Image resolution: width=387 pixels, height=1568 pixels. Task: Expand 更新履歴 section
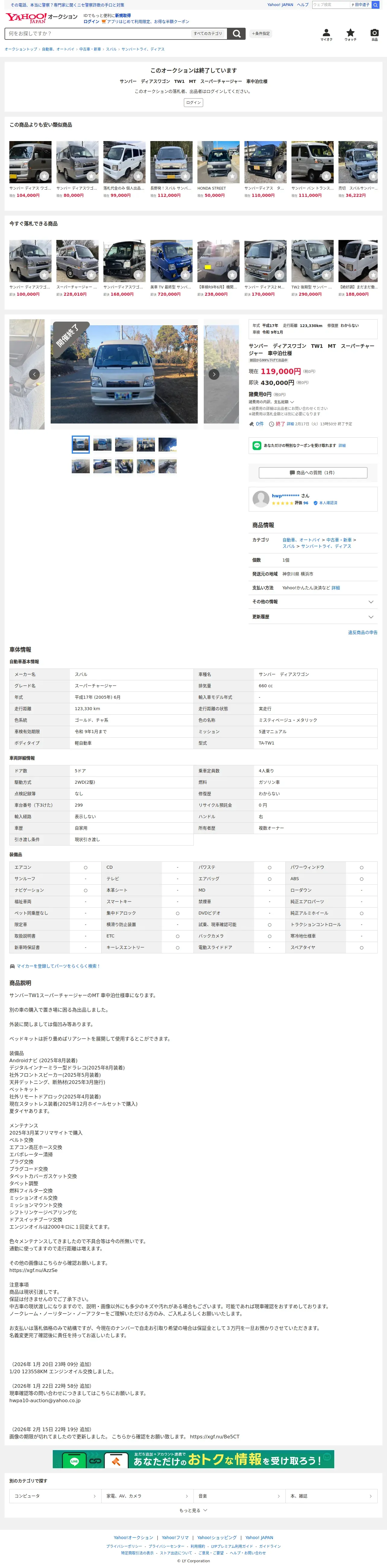313,617
